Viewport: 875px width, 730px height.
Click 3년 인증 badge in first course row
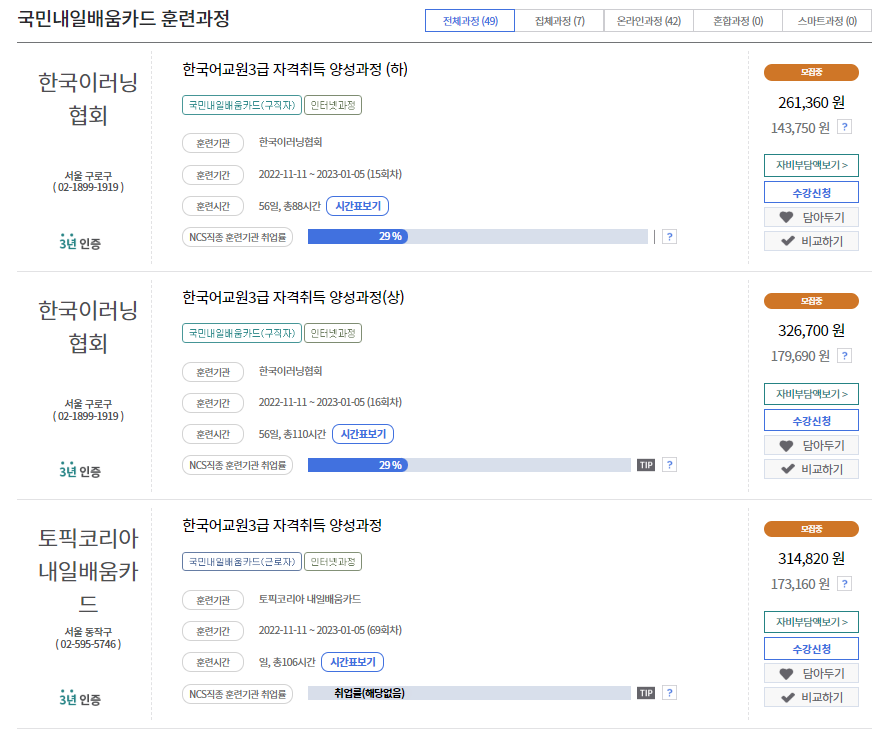coord(80,243)
